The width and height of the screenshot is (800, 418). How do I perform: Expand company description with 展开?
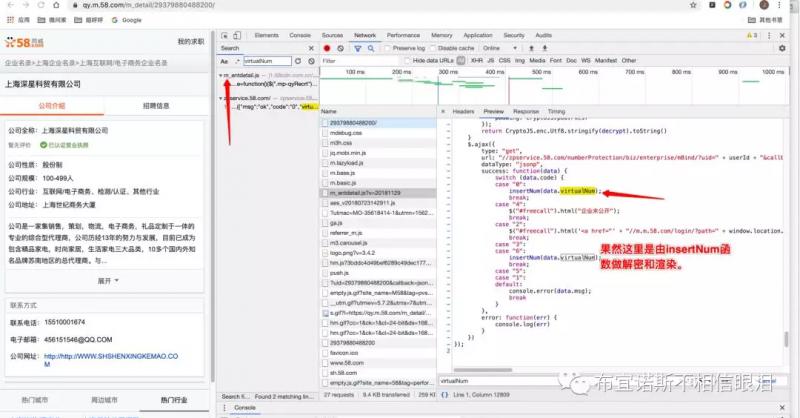click(108, 281)
